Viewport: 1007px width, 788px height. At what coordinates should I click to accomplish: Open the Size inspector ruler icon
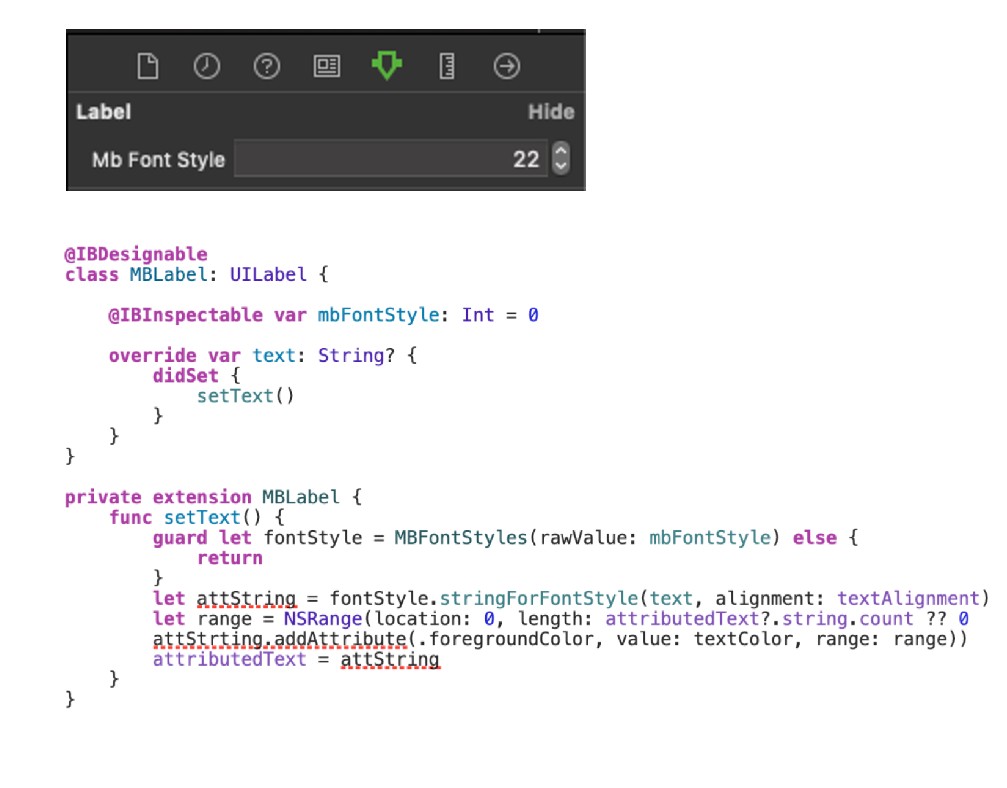pos(447,67)
